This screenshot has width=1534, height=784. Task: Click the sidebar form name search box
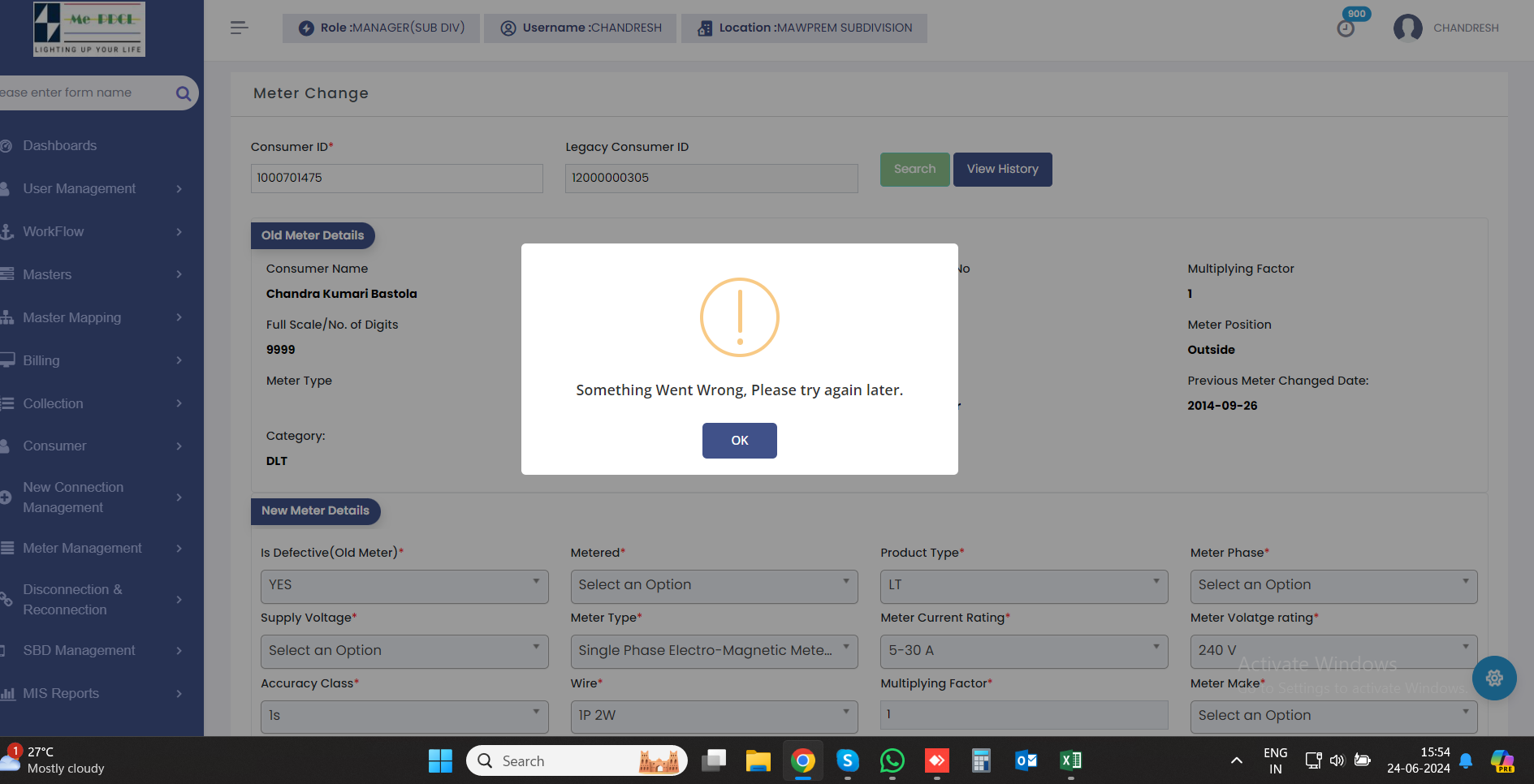click(85, 93)
